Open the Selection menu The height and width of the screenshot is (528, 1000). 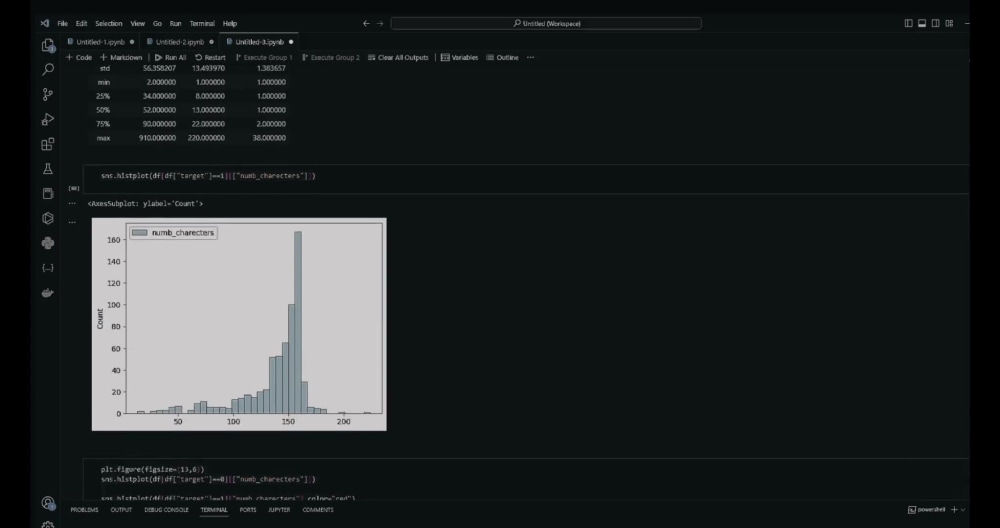(x=109, y=24)
